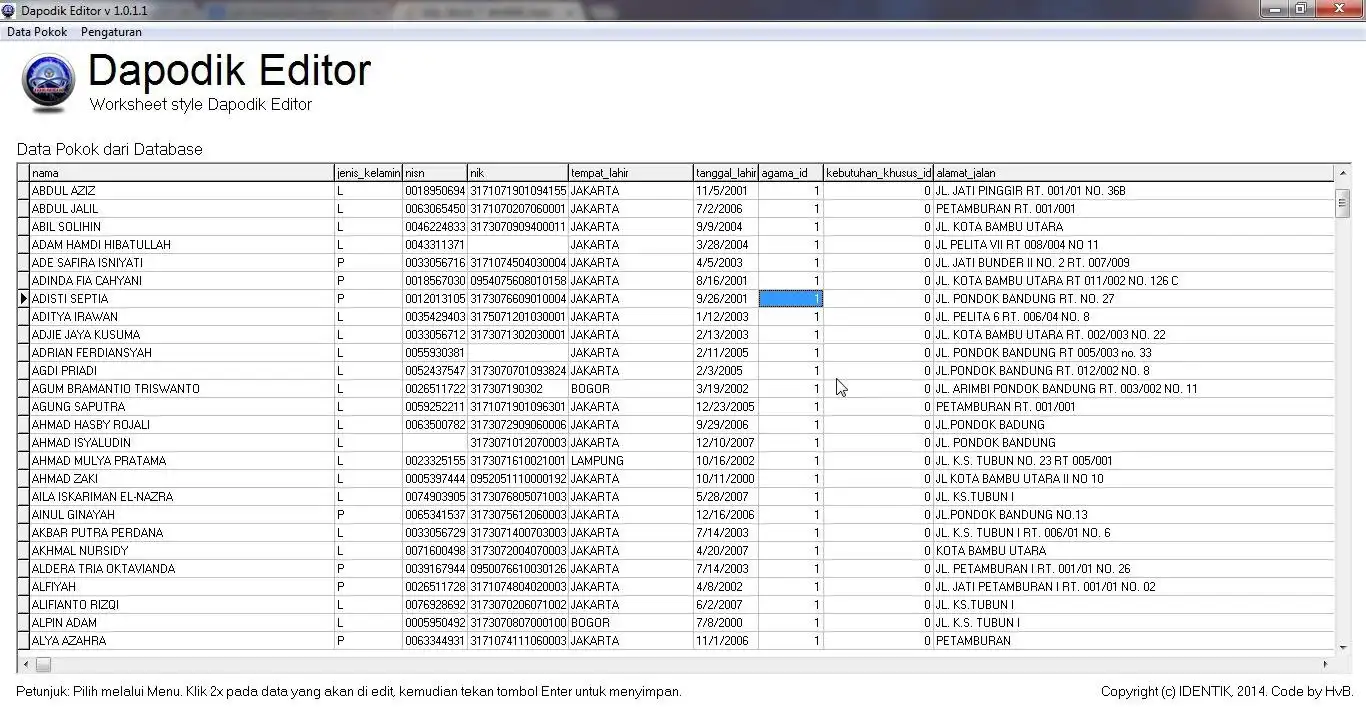Click the gender cell P for AINUL GINAYAH
Image resolution: width=1366 pixels, height=728 pixels.
click(x=368, y=515)
